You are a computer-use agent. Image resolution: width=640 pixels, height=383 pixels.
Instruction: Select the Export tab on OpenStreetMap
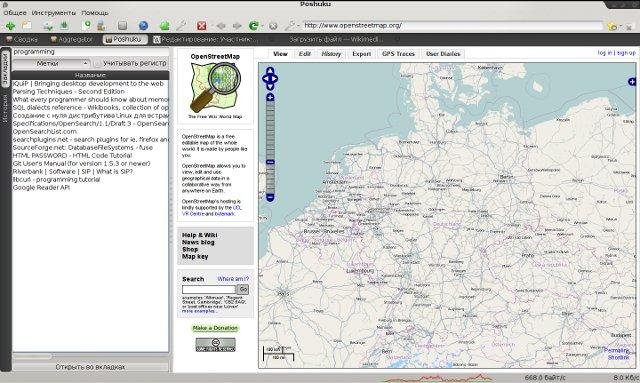(x=362, y=54)
